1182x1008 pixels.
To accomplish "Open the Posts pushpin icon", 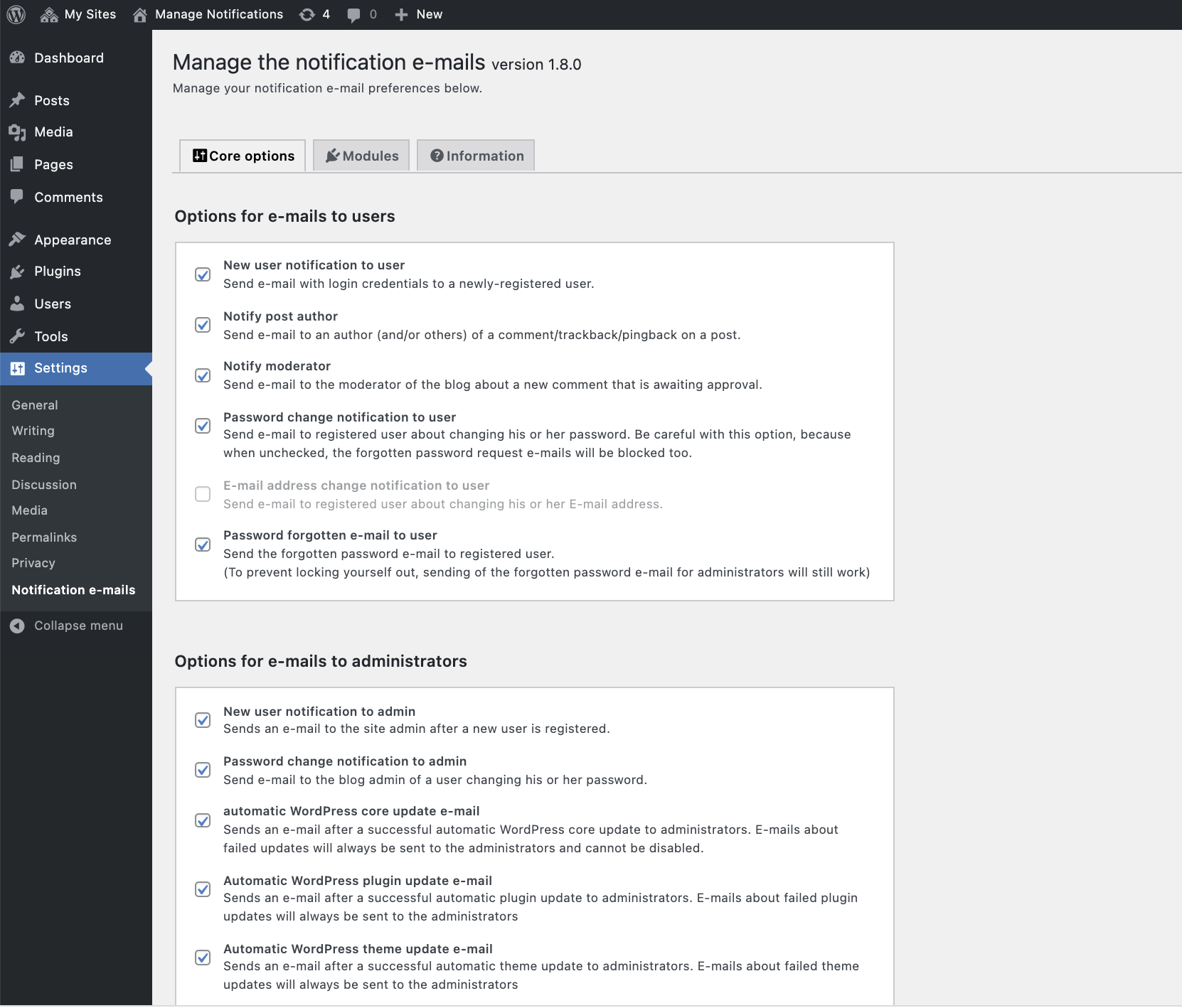I will pyautogui.click(x=17, y=100).
